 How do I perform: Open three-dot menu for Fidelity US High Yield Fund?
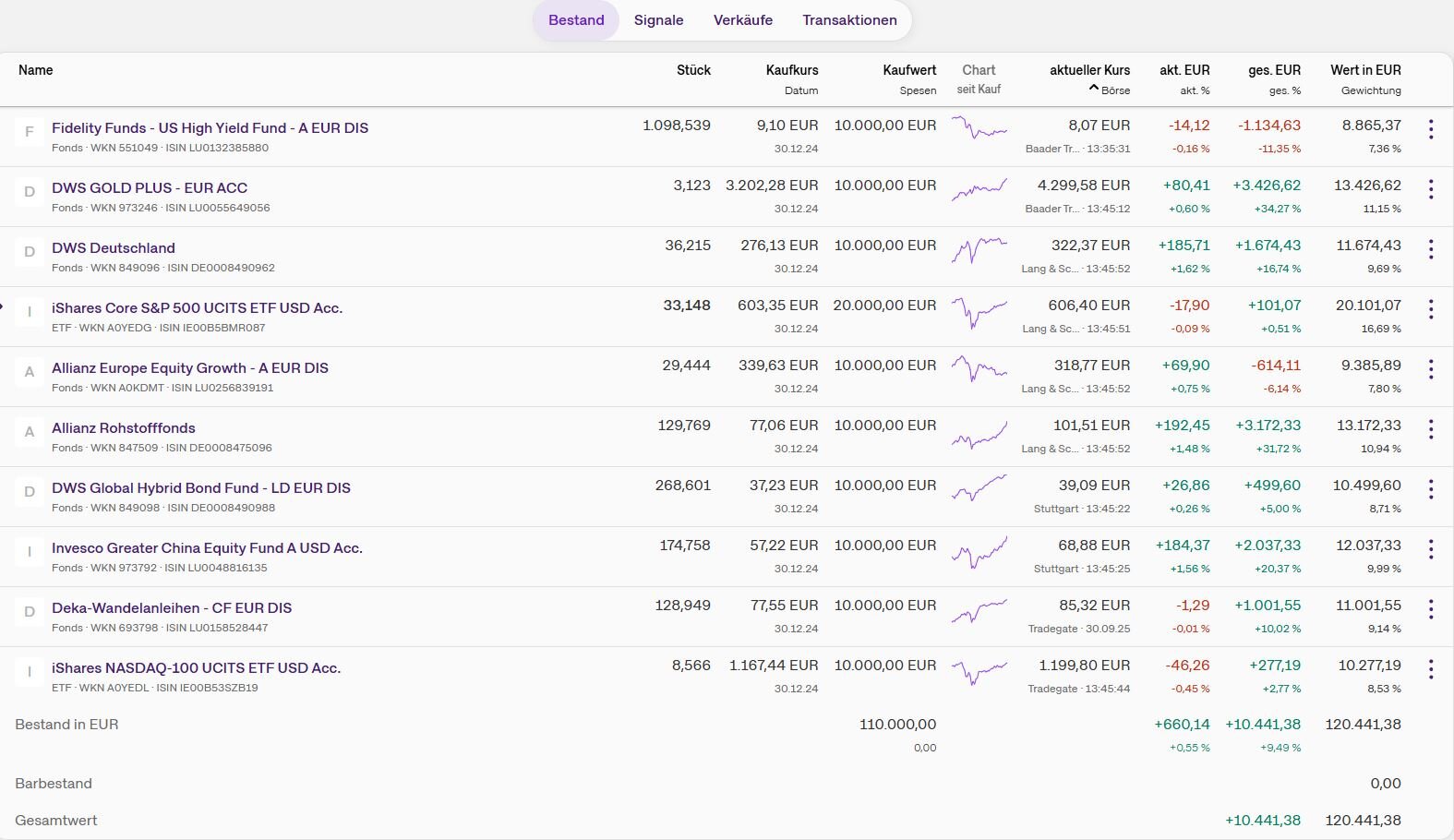[1430, 130]
